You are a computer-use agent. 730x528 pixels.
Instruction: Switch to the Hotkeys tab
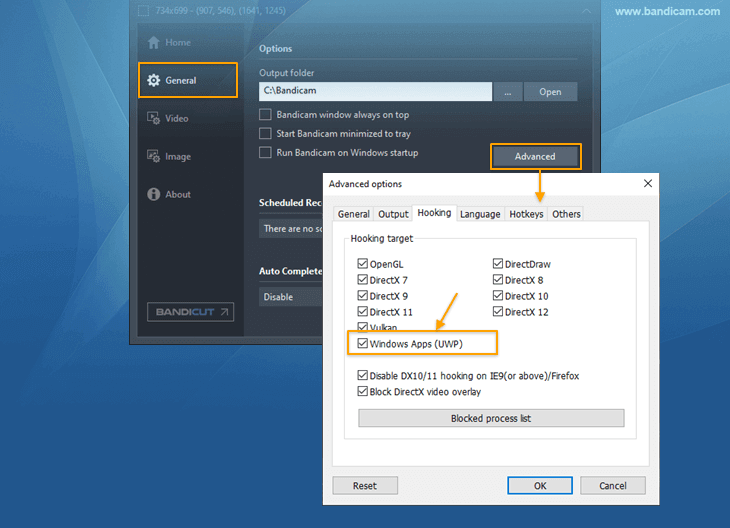[526, 214]
